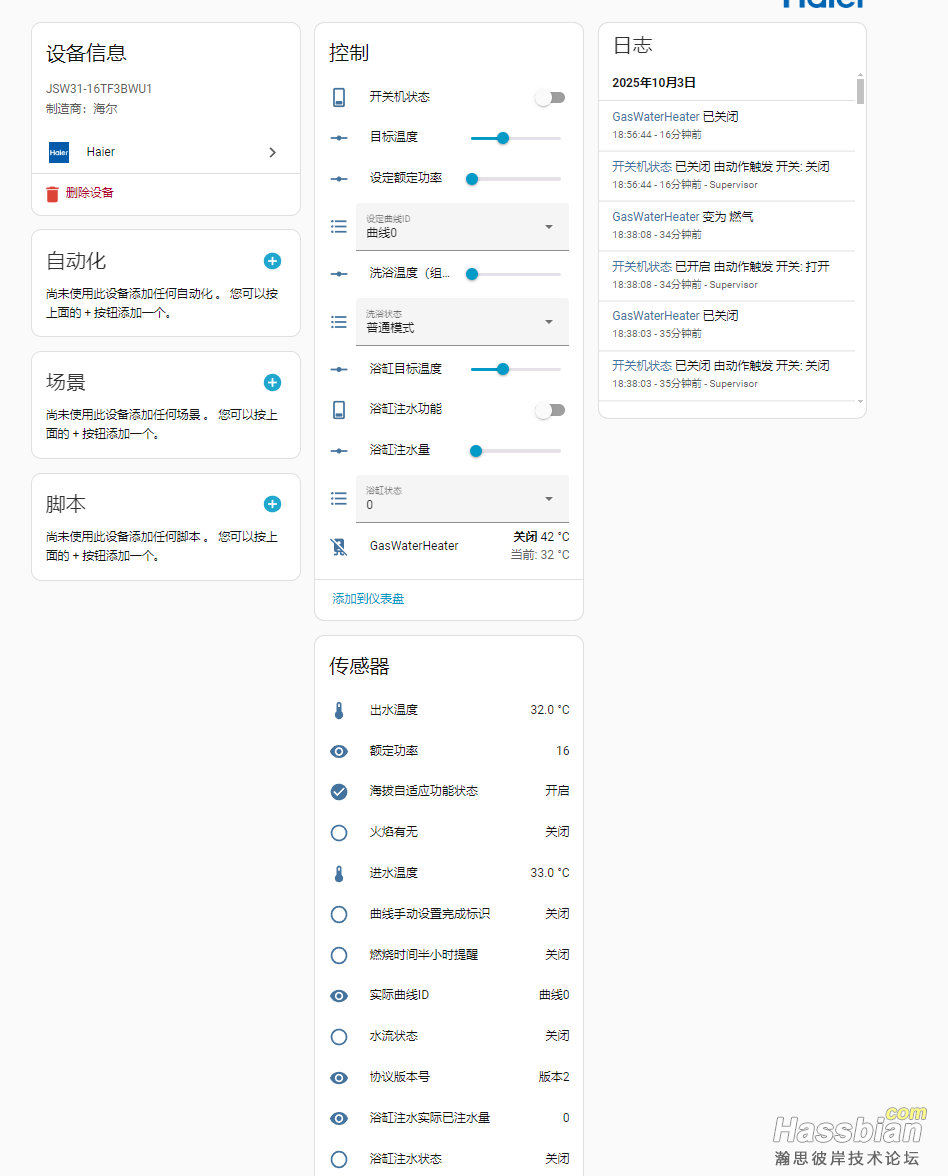Toggle the 开关机状态 switch
Image resolution: width=948 pixels, height=1176 pixels.
click(x=549, y=97)
